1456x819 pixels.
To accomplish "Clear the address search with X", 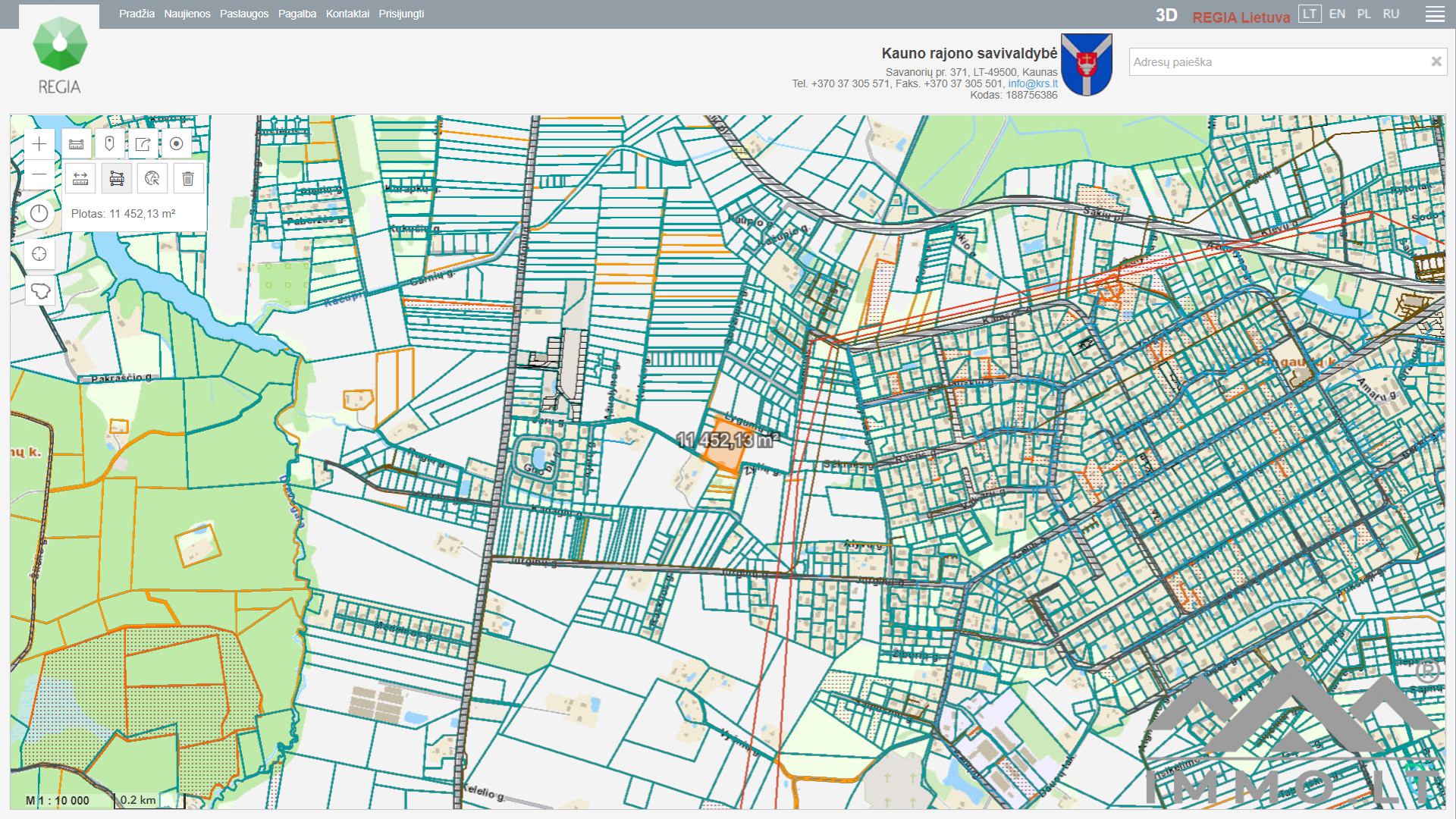I will (1436, 62).
